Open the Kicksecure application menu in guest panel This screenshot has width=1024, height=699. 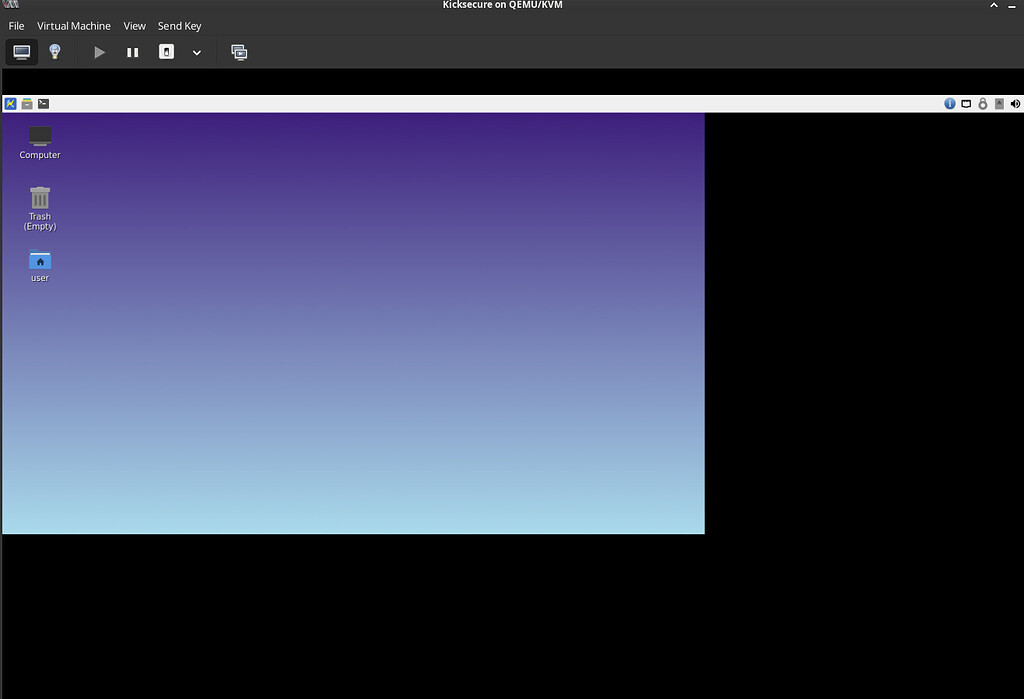click(11, 104)
